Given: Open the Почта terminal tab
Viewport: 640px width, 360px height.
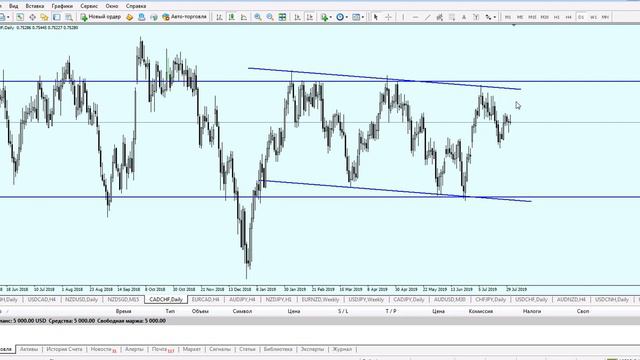Looking at the screenshot, I should [162, 349].
